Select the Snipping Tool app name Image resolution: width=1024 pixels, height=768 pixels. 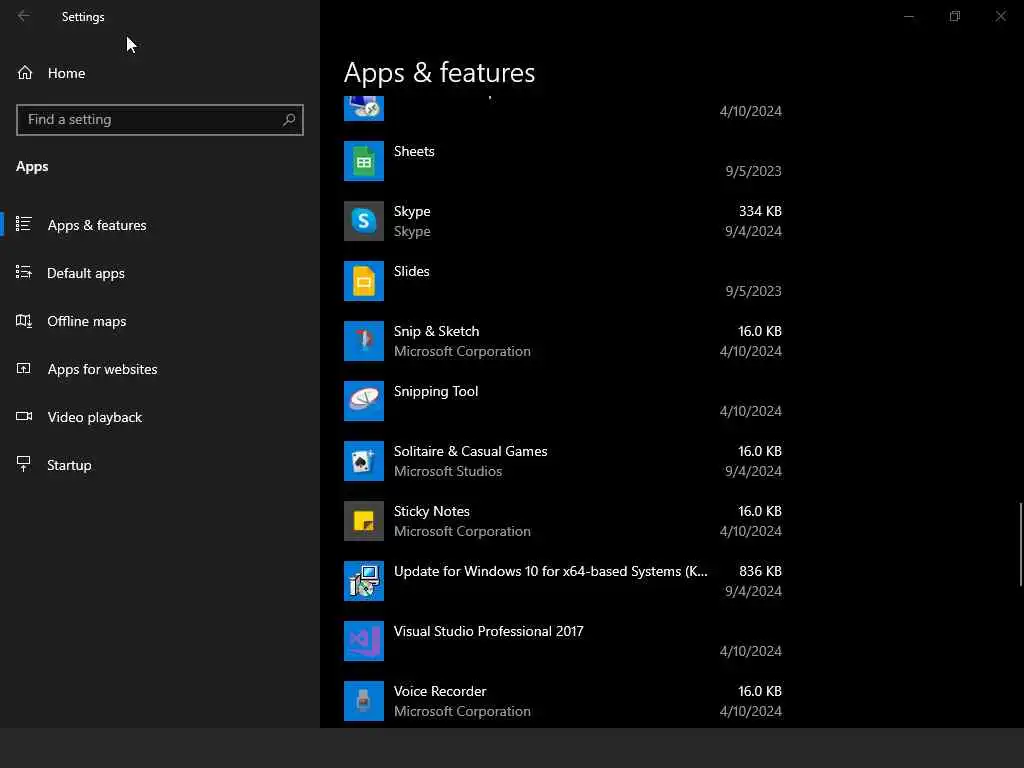[436, 392]
